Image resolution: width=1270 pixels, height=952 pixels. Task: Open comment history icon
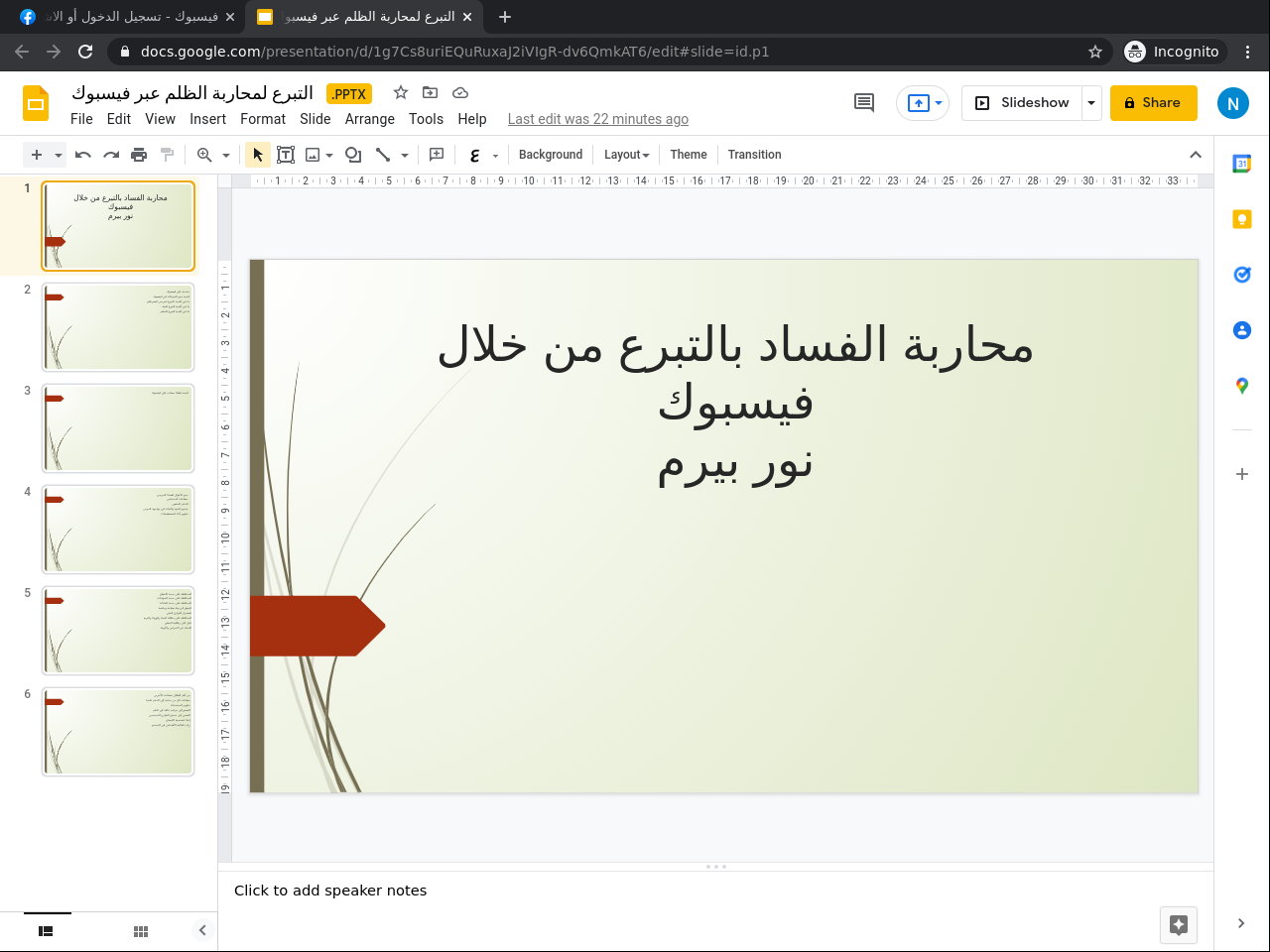coord(864,103)
